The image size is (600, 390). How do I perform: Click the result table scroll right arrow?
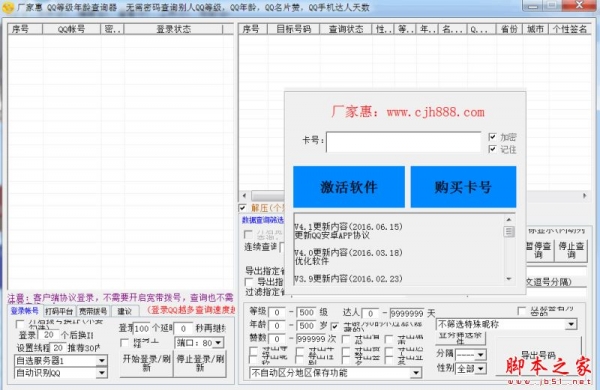585,196
